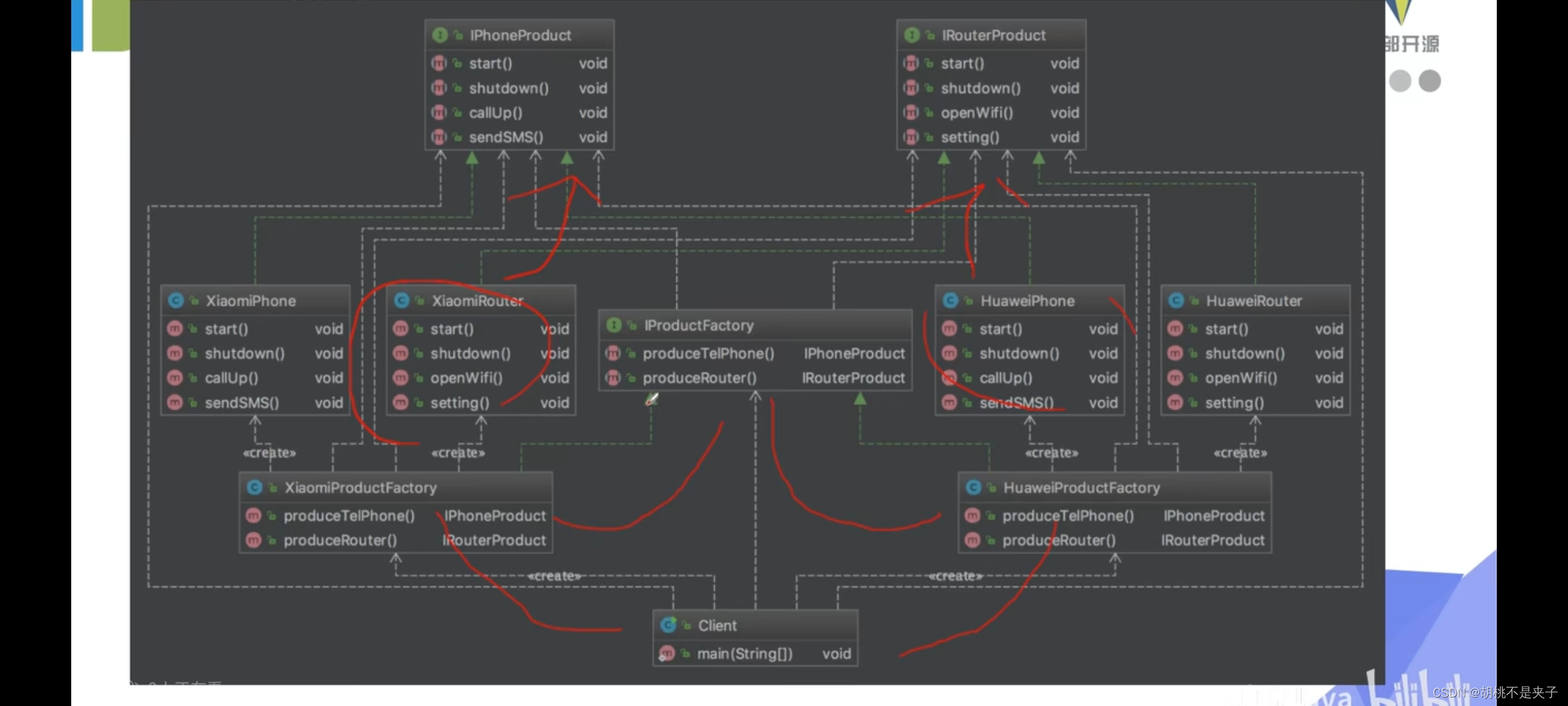
Task: Click IRouterProduct return type of HuaweiProductFactory produceRouter()
Action: (x=1213, y=541)
